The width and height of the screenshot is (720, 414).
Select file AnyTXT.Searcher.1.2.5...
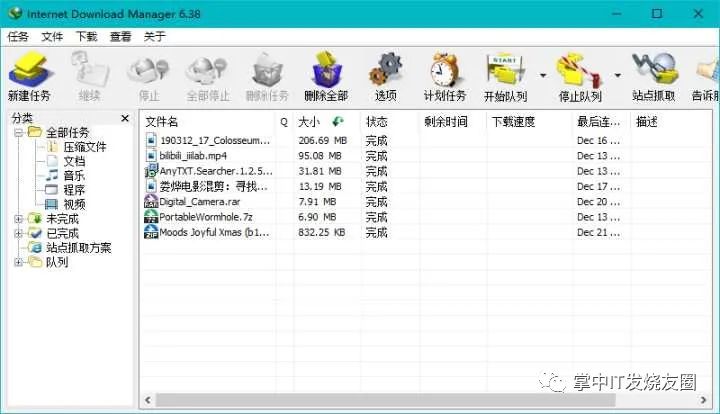[x=216, y=171]
